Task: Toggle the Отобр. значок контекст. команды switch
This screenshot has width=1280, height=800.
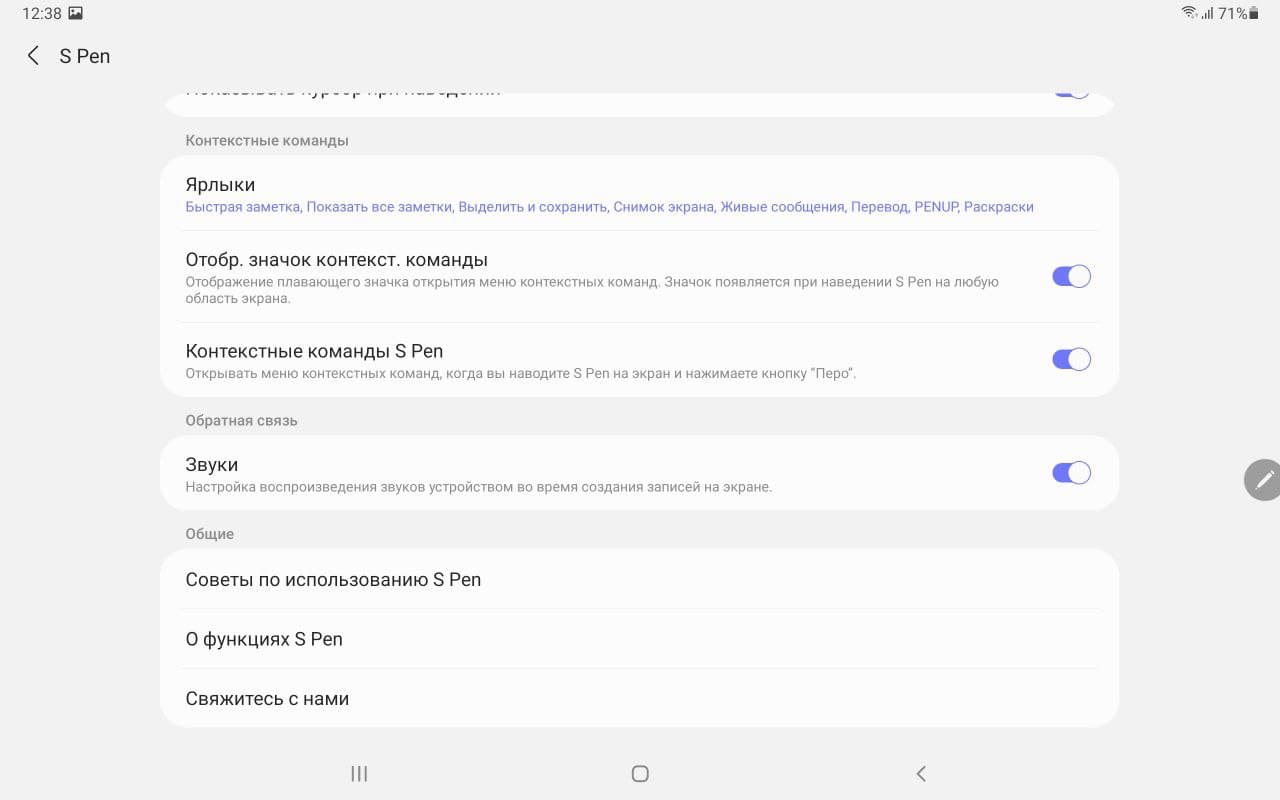Action: (x=1070, y=277)
